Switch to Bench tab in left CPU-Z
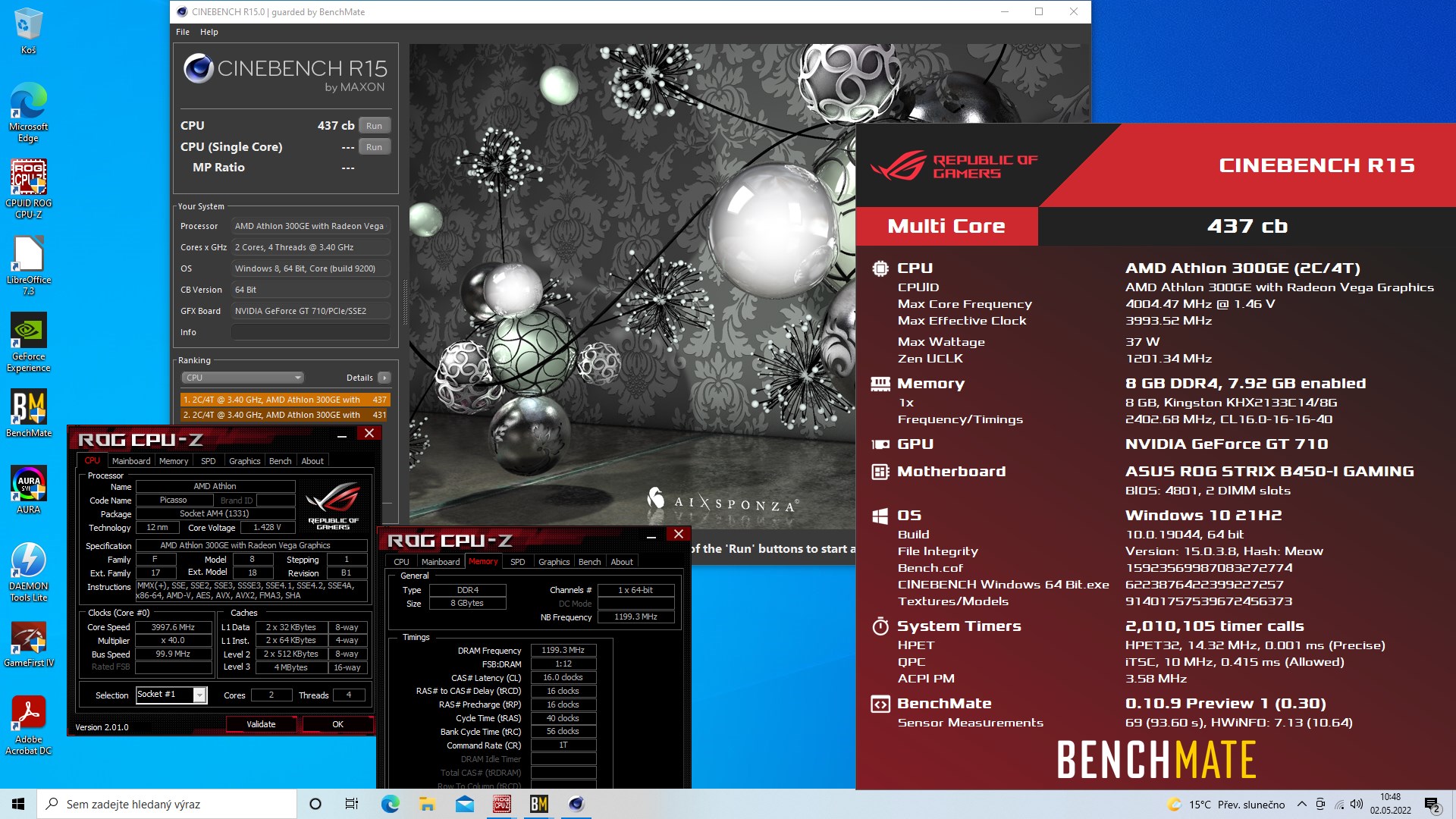Screen dimensions: 1456x819 pos(281,461)
